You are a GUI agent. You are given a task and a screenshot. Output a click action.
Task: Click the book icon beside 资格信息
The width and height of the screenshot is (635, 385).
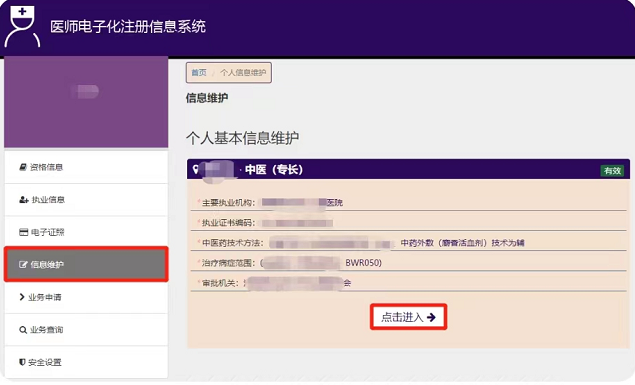click(x=23, y=167)
